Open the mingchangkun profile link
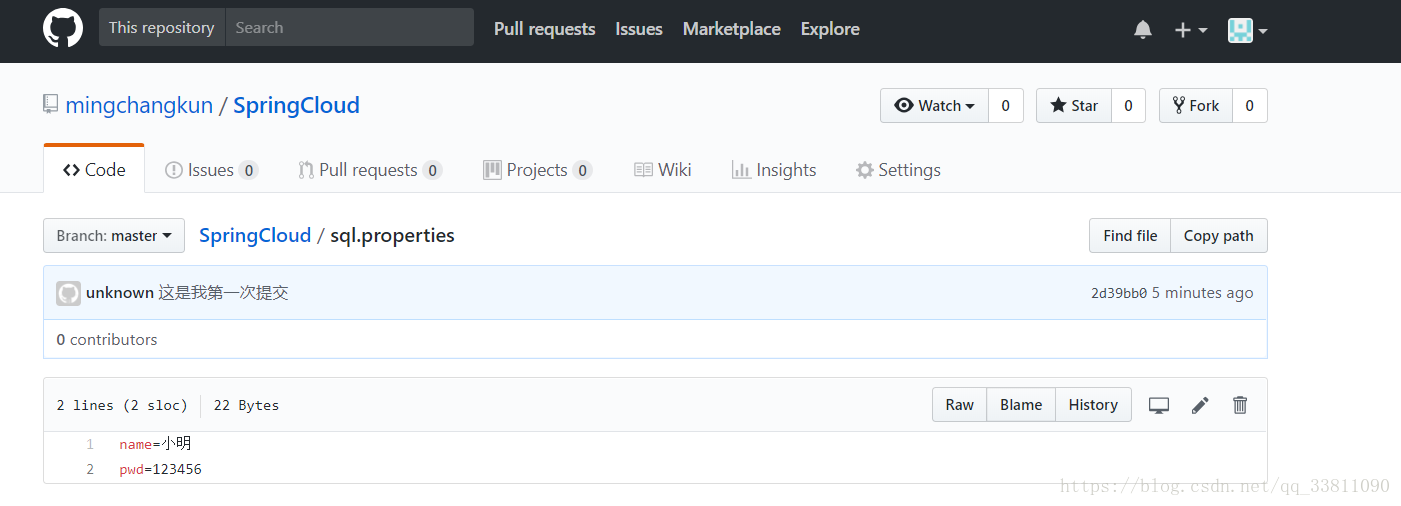The width and height of the screenshot is (1401, 506). click(139, 105)
